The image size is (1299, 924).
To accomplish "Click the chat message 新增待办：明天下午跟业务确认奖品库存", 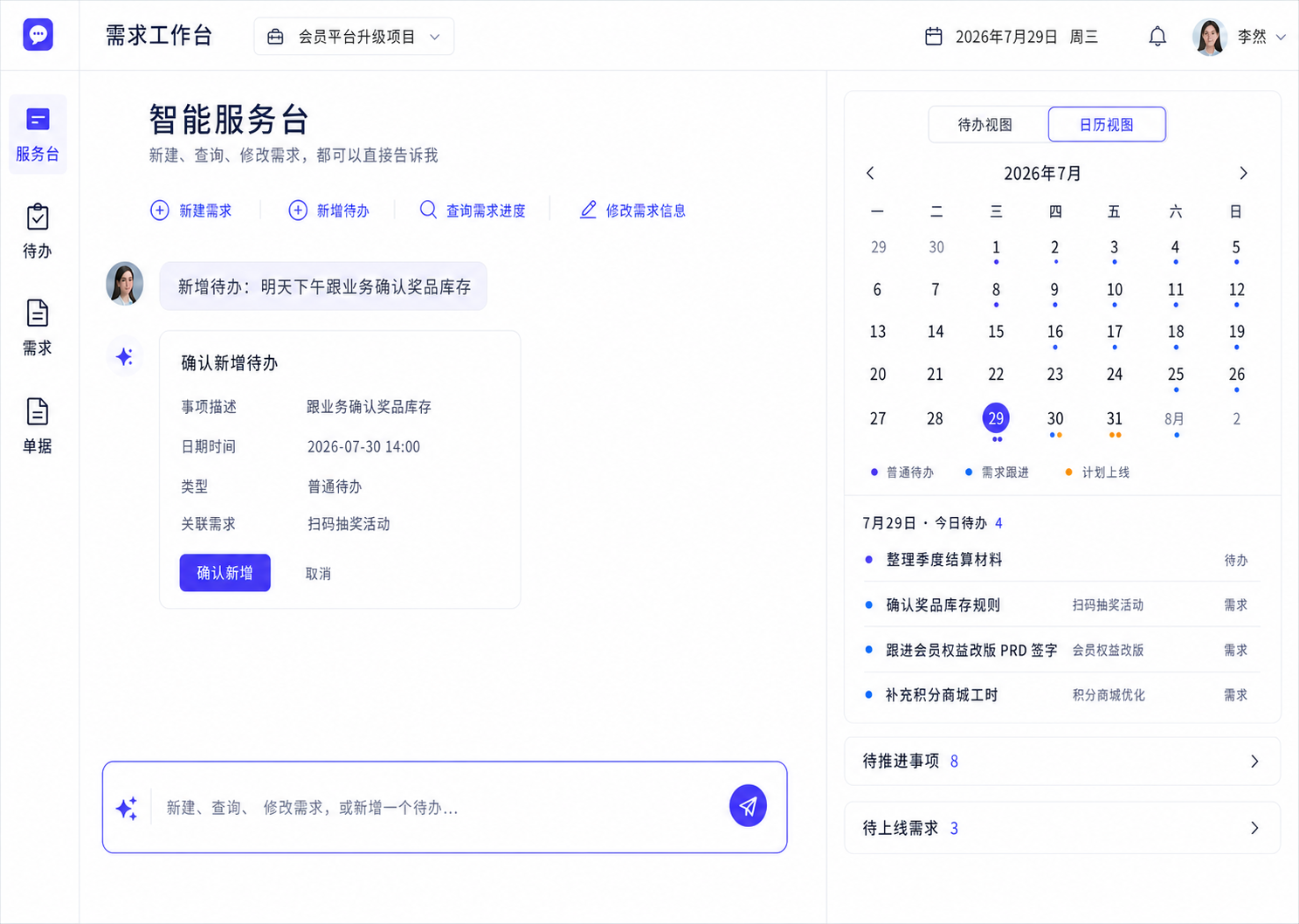I will [x=323, y=286].
